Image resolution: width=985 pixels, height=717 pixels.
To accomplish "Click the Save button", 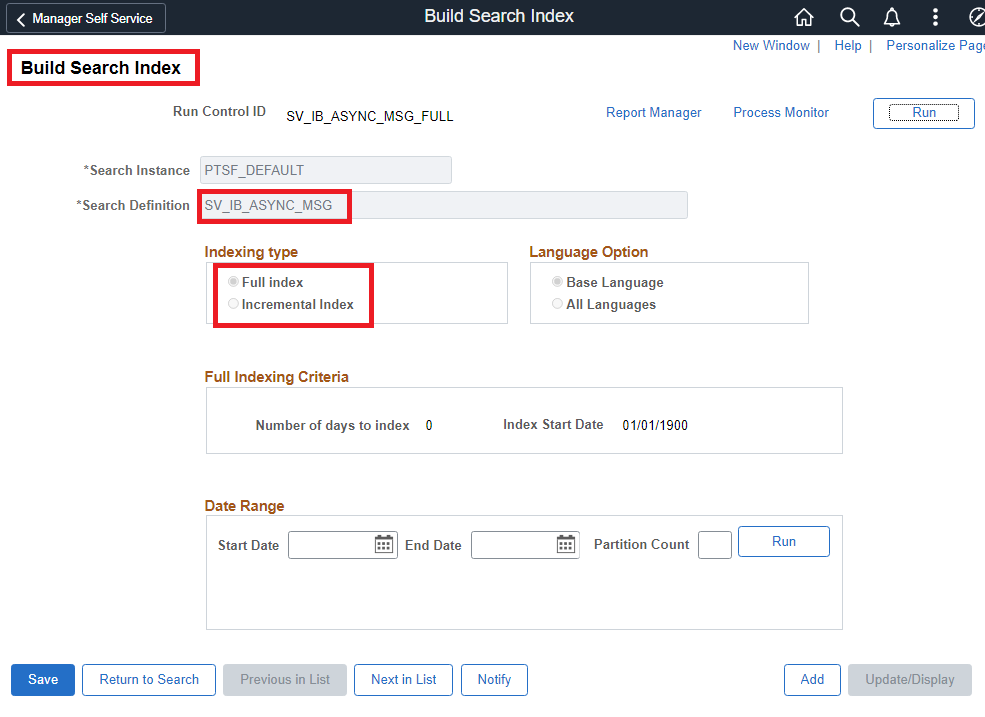I will pos(43,680).
